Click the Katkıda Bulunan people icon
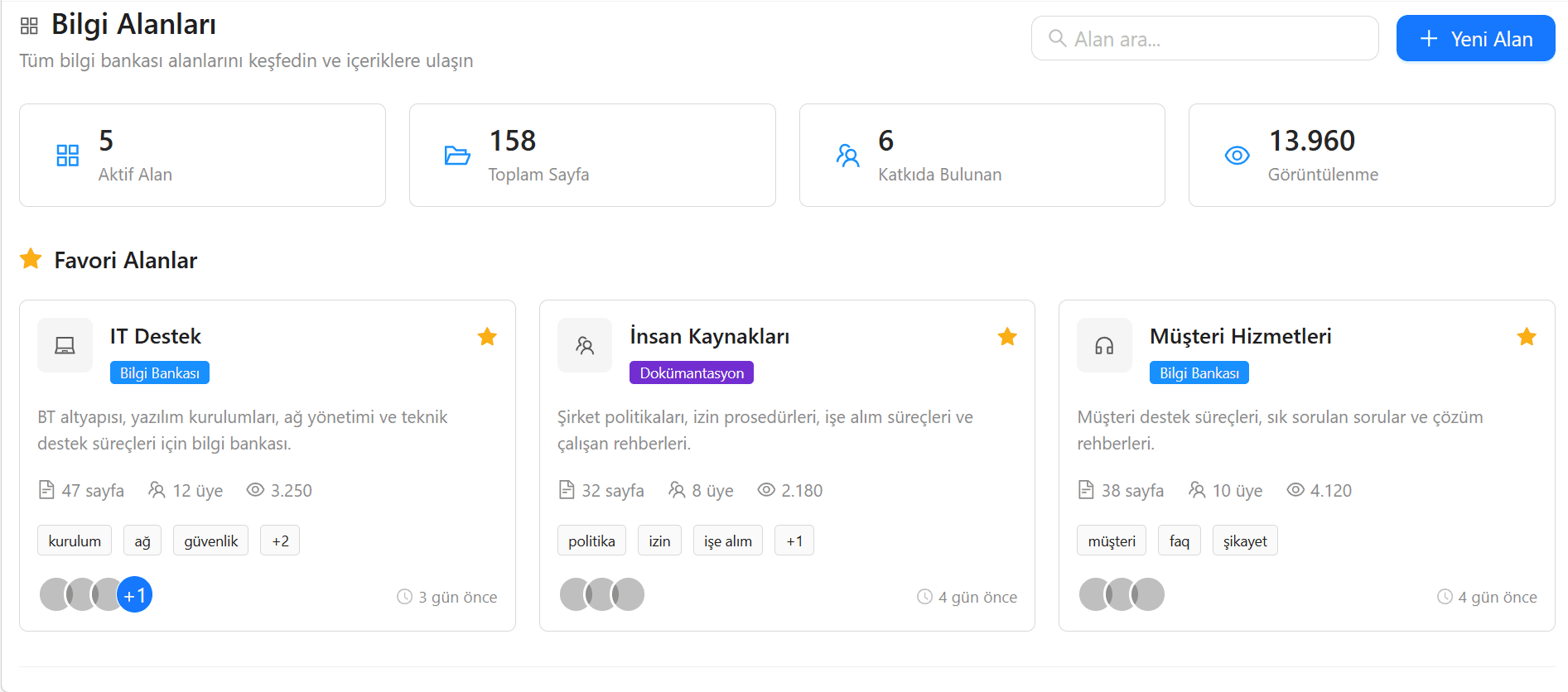Image resolution: width=1568 pixels, height=692 pixels. [x=847, y=155]
